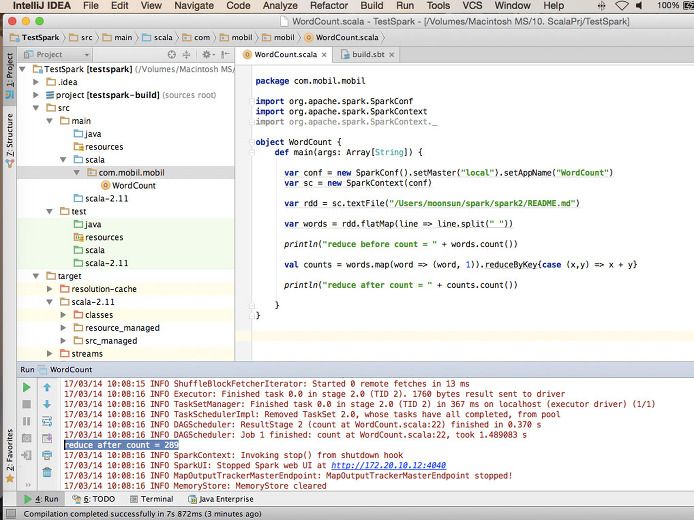Click highlighted 'reduce after count = 289' line
Viewport: 694px width, 520px height.
121,445
